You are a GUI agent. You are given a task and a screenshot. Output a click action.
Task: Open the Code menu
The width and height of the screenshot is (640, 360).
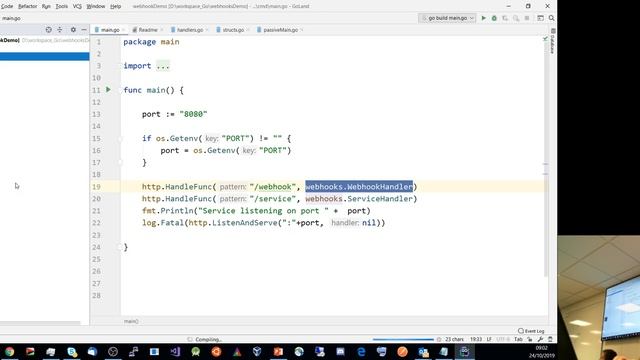pos(7,6)
